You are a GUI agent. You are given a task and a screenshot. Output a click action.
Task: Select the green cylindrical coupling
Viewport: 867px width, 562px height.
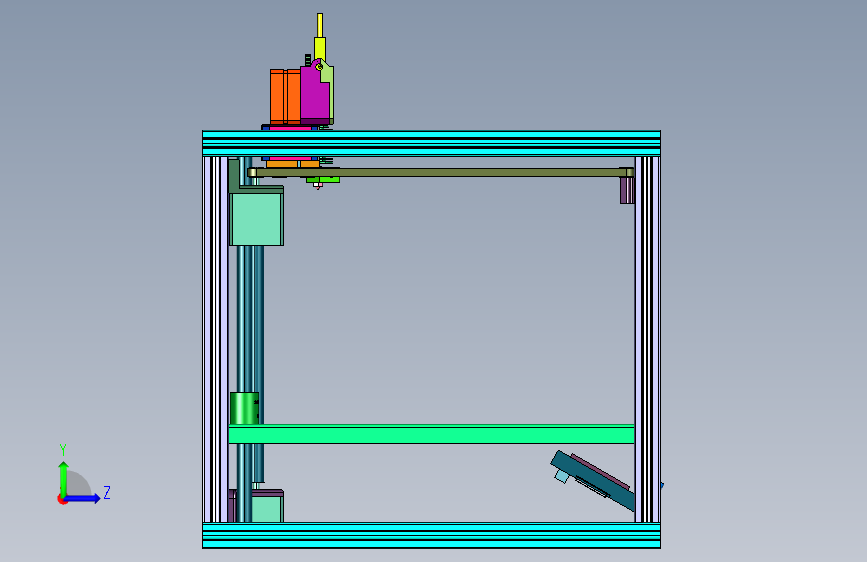(x=244, y=409)
